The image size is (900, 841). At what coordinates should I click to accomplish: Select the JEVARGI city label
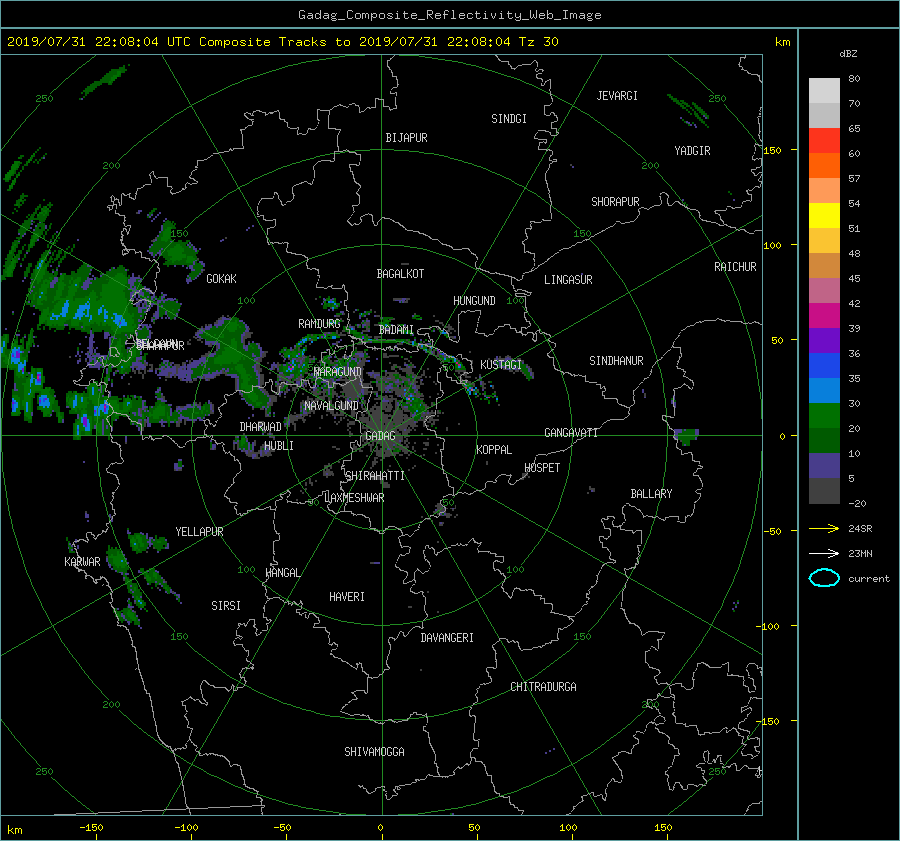(617, 96)
